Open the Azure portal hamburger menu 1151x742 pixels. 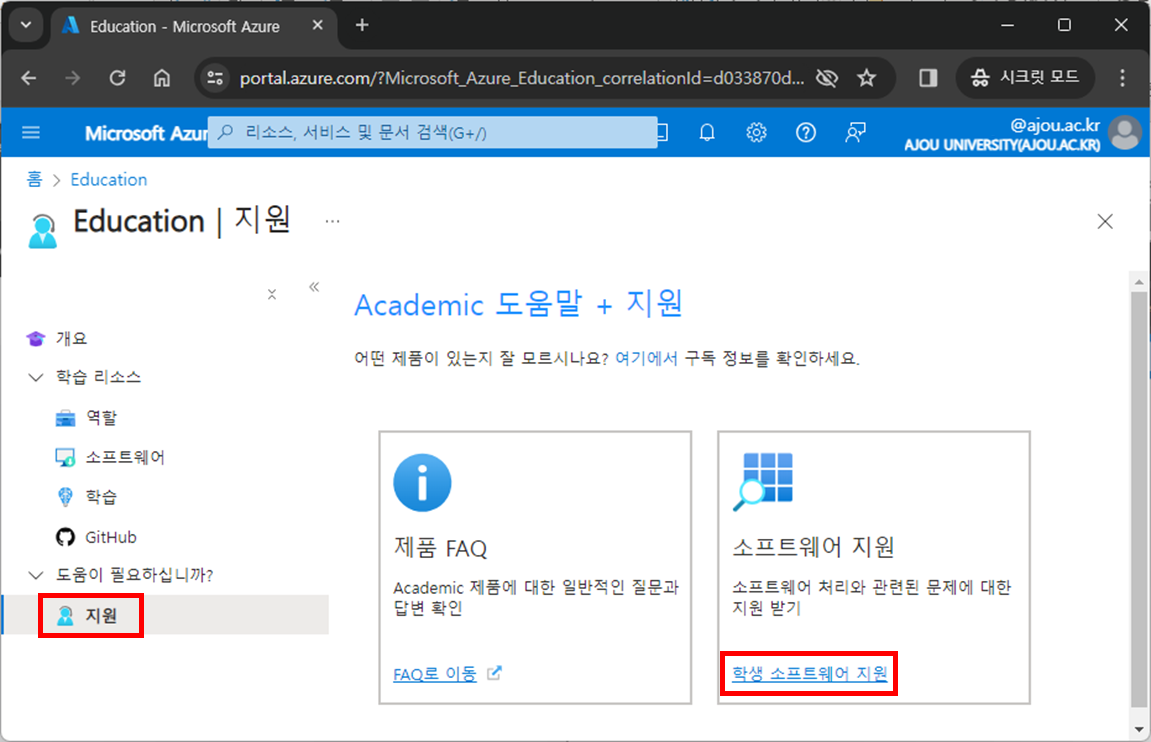[x=31, y=133]
